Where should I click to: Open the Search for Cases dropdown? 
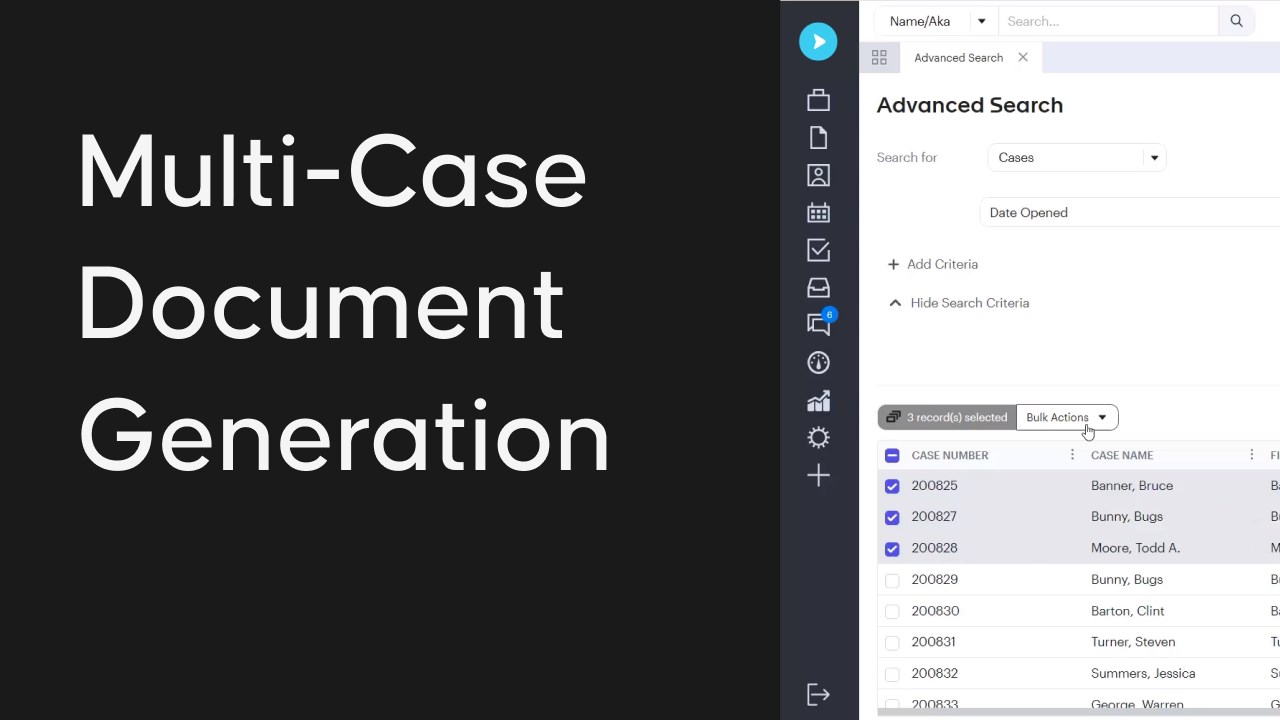pos(1077,157)
